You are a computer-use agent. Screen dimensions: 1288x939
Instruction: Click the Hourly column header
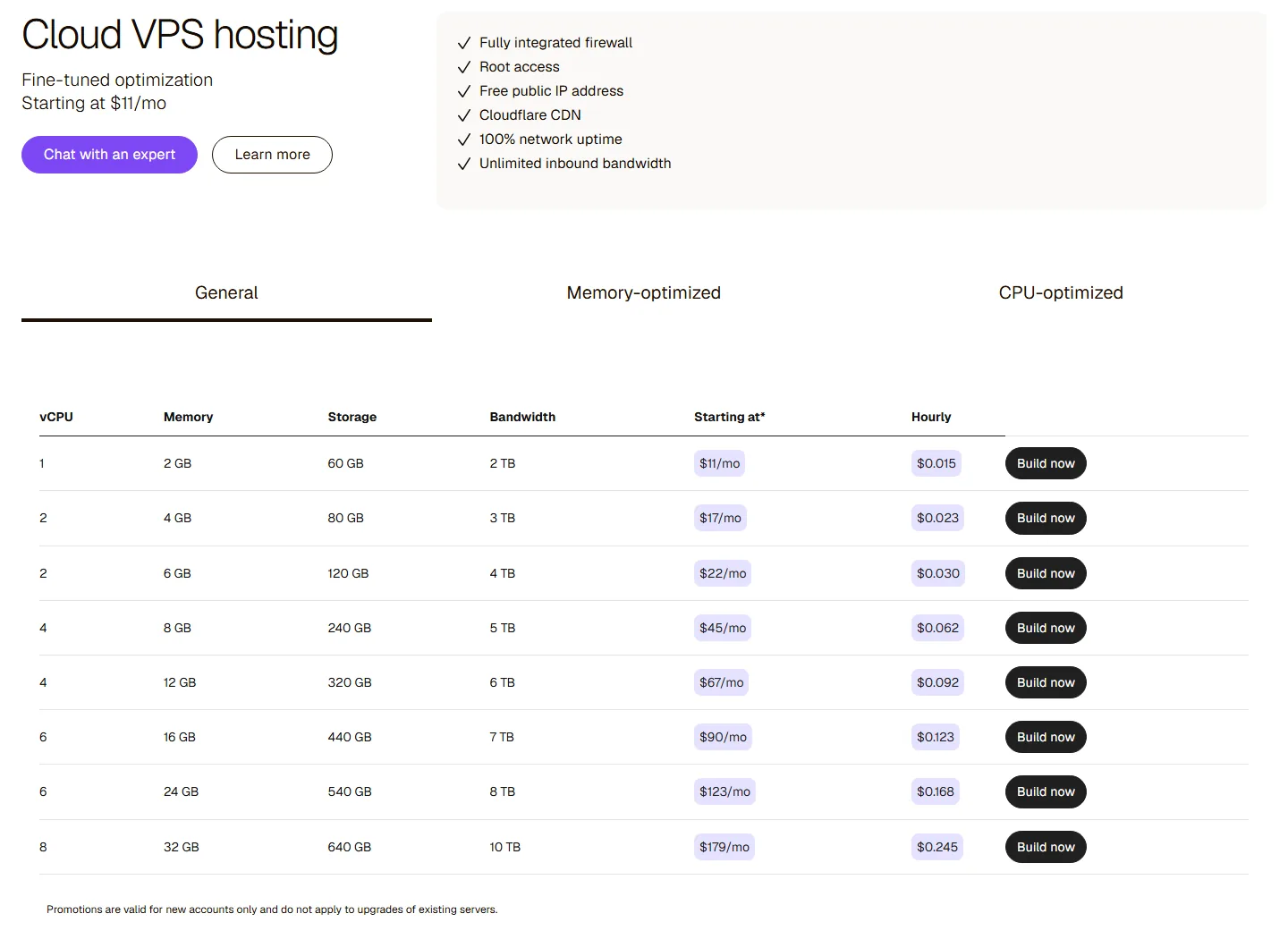coord(931,417)
